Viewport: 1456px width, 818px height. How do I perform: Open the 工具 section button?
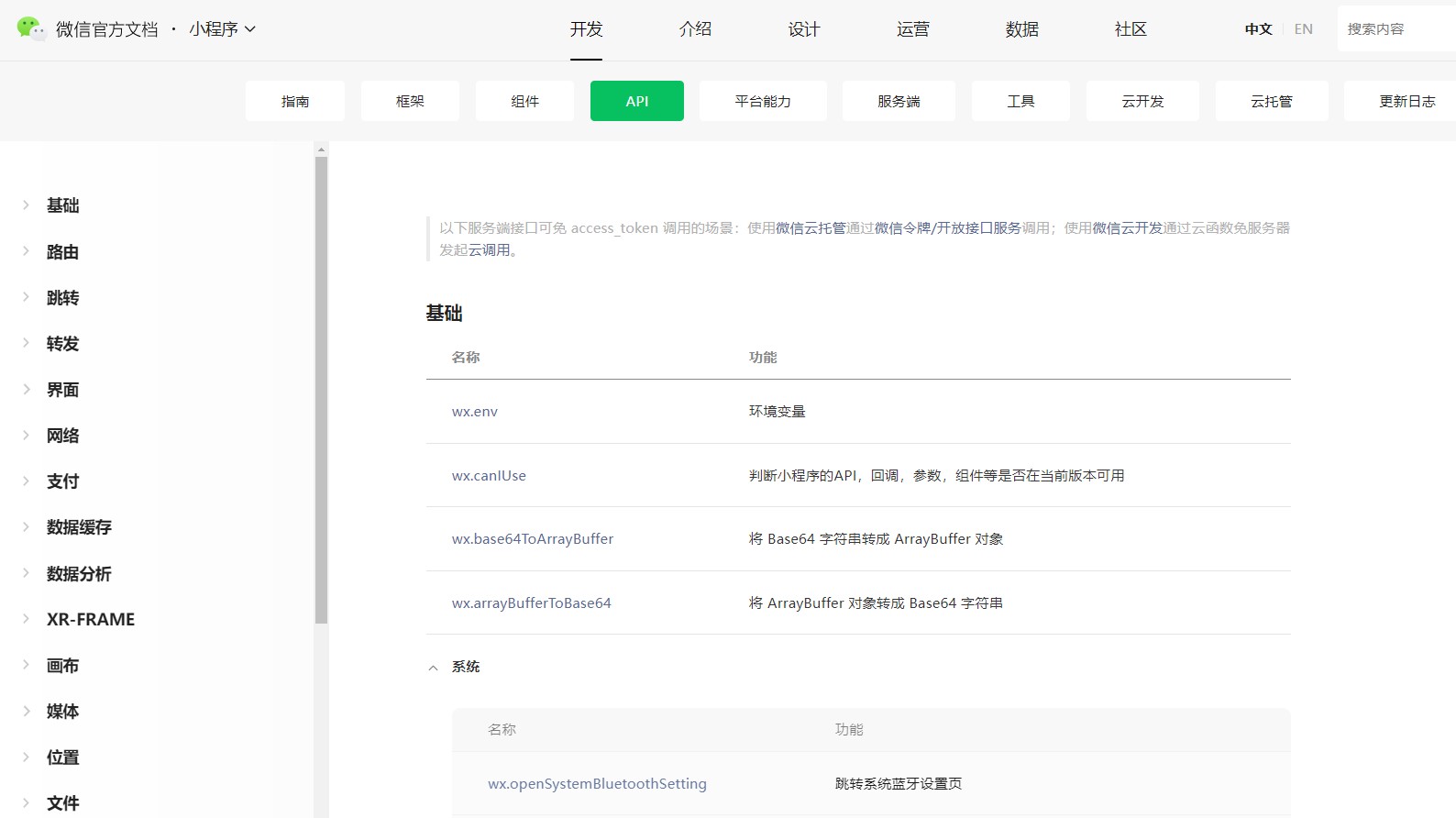pos(1020,101)
